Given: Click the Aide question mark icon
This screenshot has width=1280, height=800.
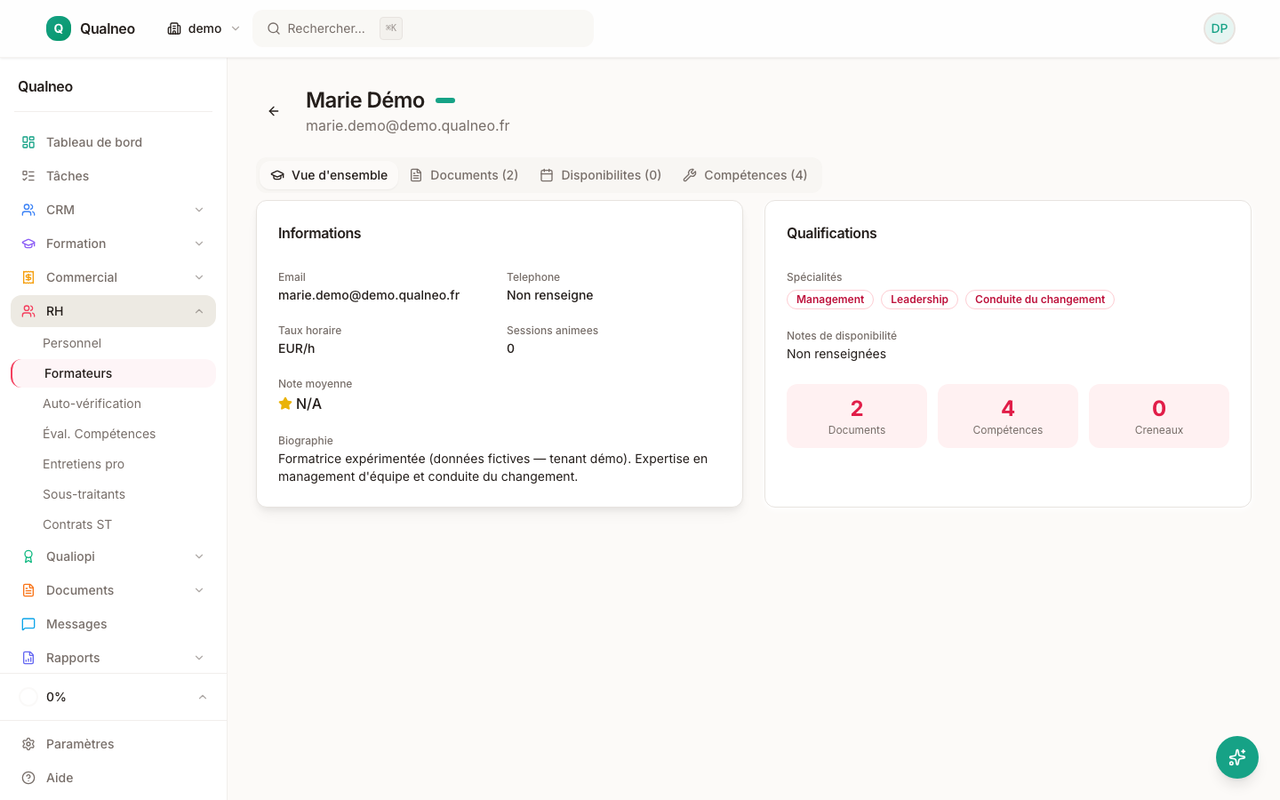Looking at the screenshot, I should pyautogui.click(x=28, y=778).
